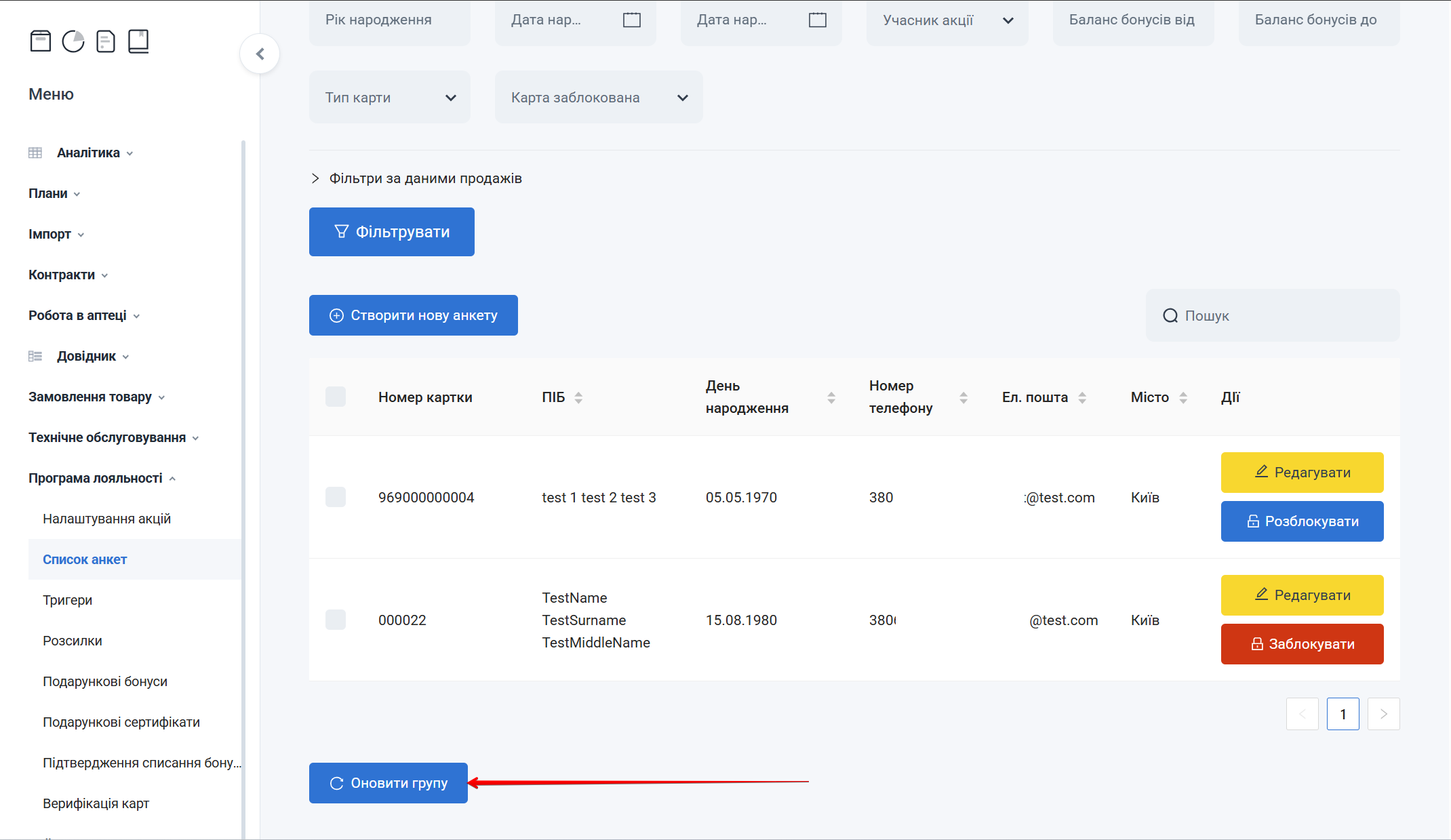This screenshot has width=1451, height=840.
Task: Open the Карта заблокована dropdown
Action: 599,98
